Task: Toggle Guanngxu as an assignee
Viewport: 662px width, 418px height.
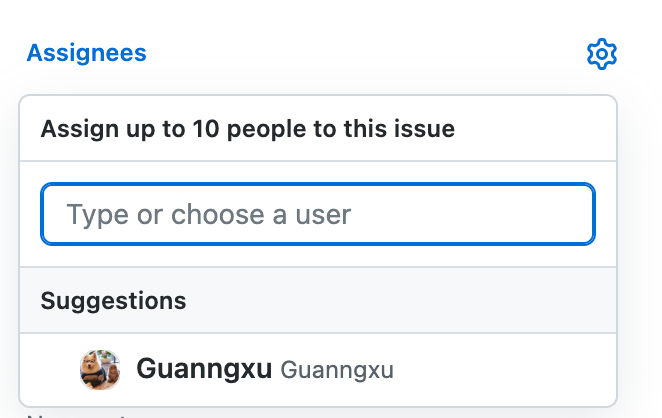Action: click(318, 370)
